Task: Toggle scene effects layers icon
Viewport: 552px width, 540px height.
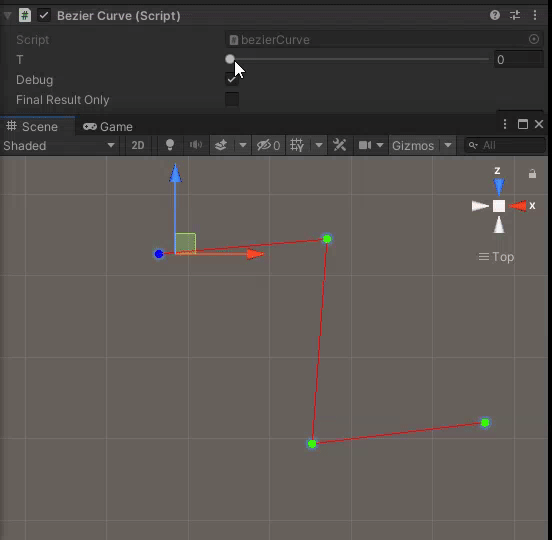Action: pyautogui.click(x=221, y=145)
